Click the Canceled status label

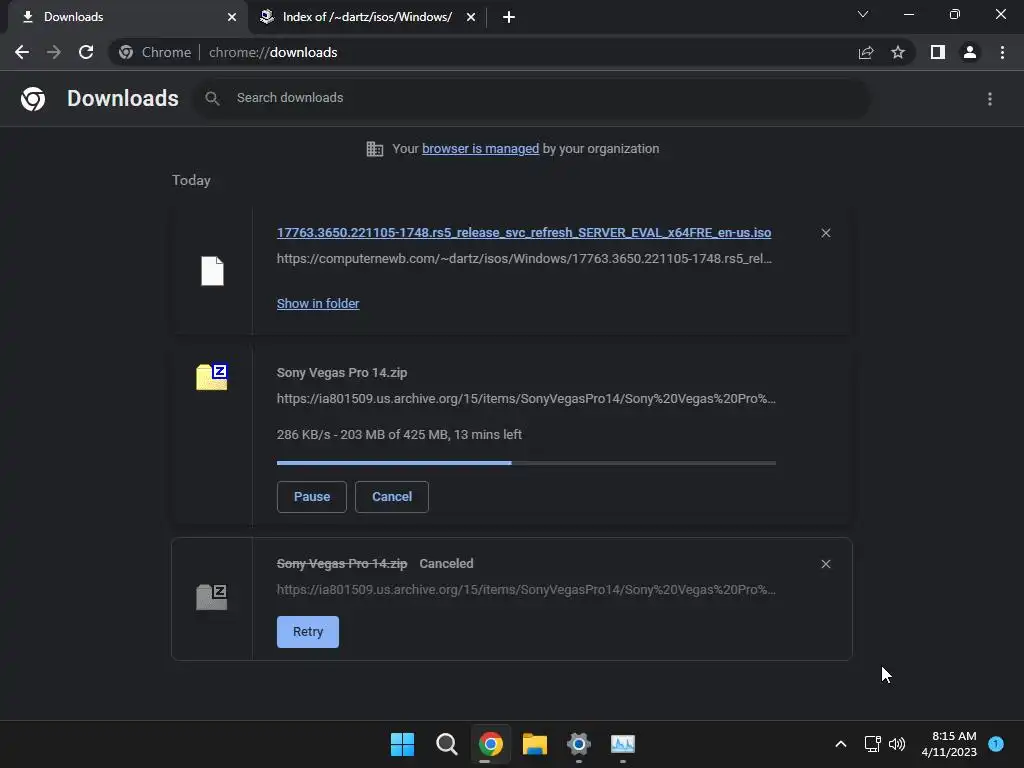(x=446, y=564)
